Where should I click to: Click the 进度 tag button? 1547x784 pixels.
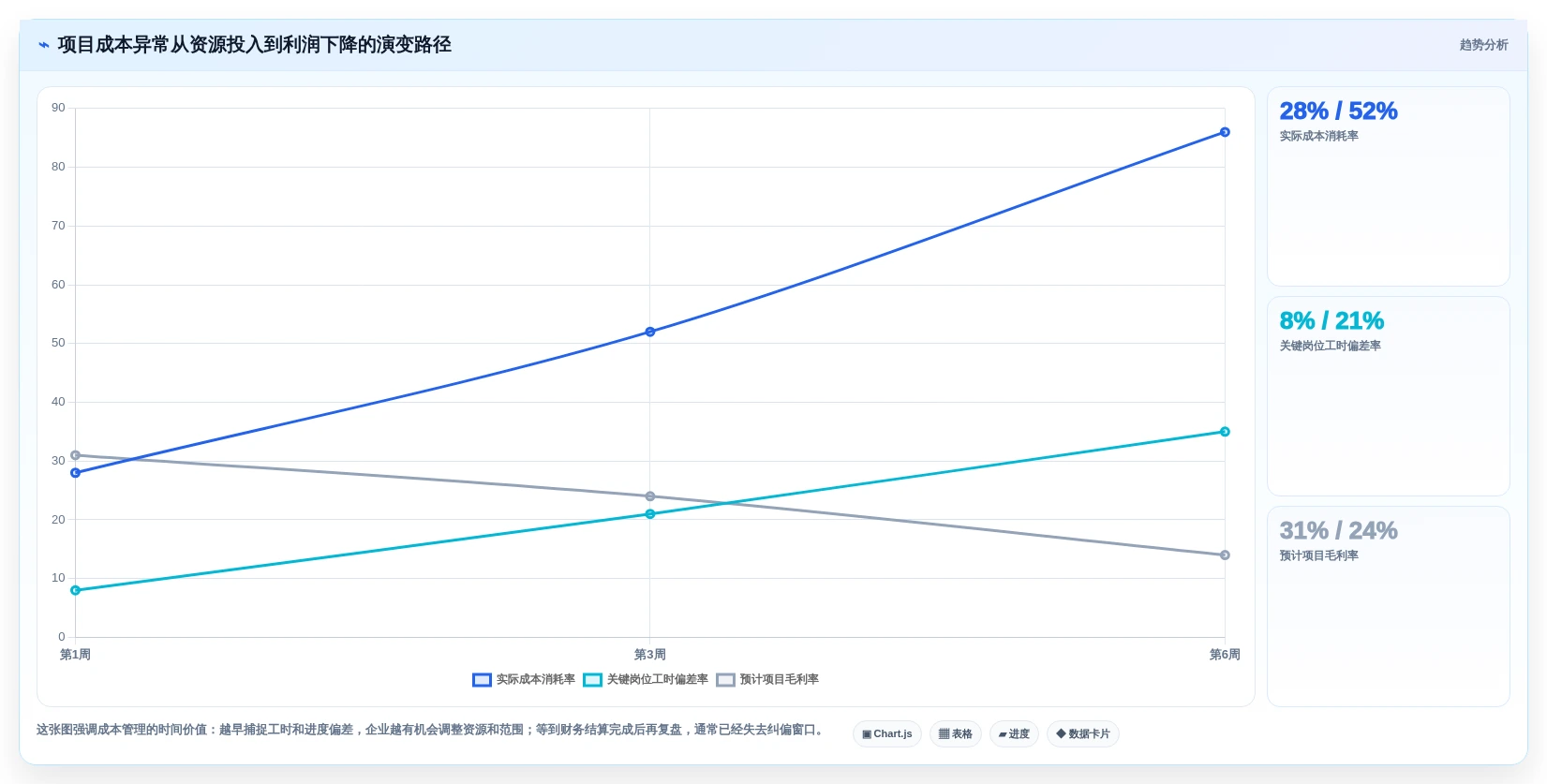tap(1014, 734)
